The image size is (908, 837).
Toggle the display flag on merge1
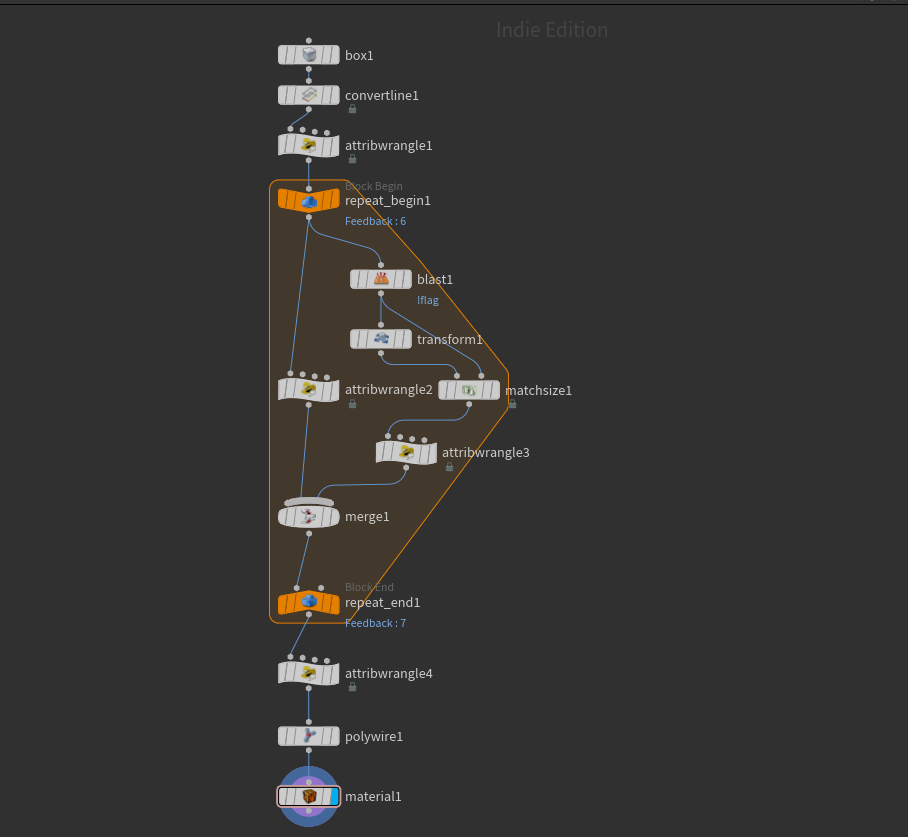[334, 516]
